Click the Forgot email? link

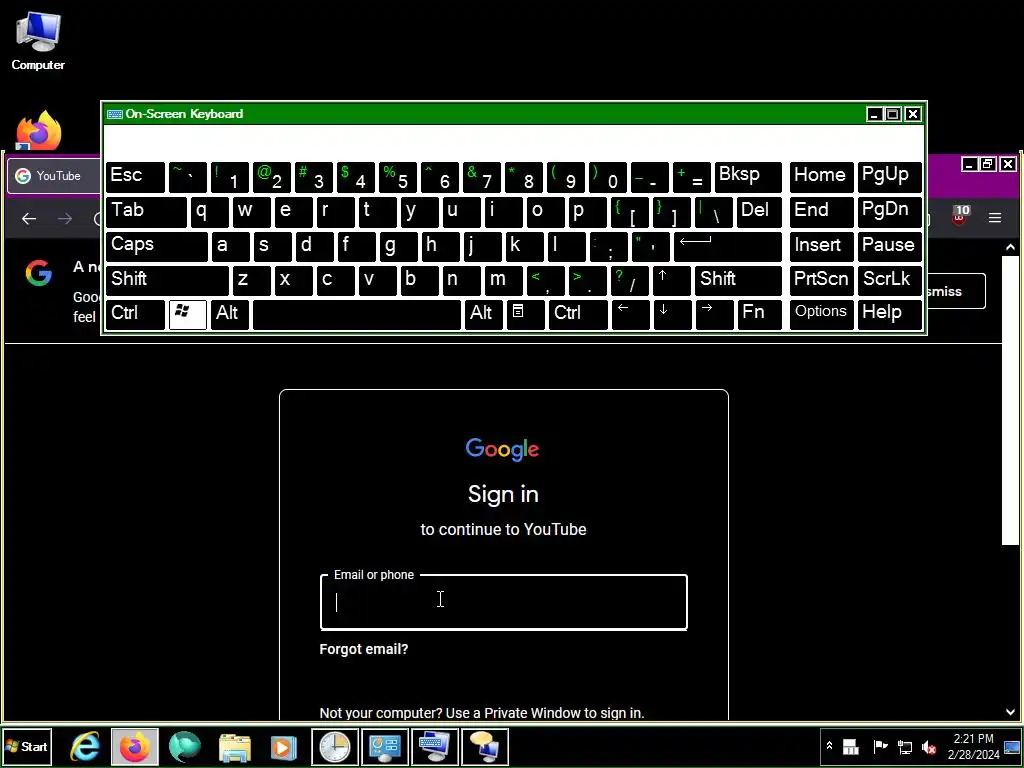[364, 649]
